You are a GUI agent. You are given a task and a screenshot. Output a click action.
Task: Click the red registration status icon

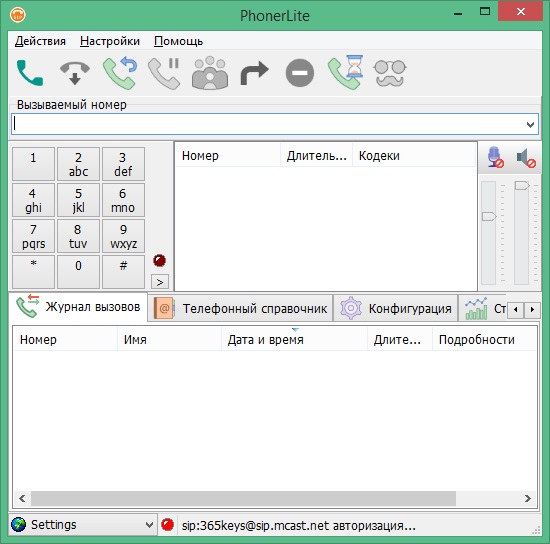[167, 525]
